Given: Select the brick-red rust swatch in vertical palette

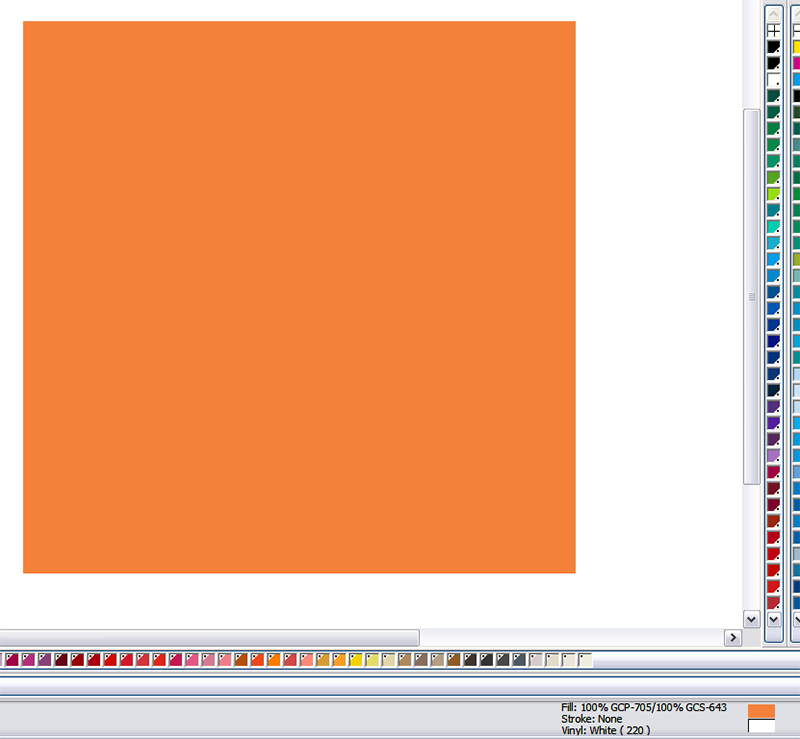Looking at the screenshot, I should pos(773,521).
